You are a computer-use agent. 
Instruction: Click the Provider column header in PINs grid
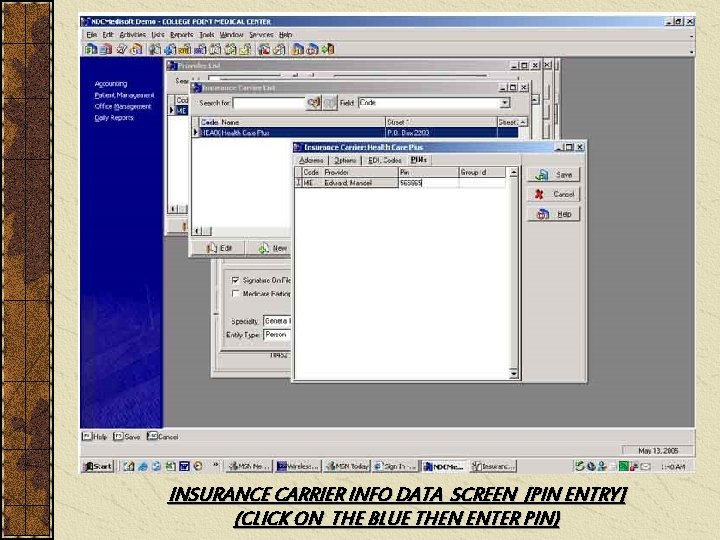[x=360, y=172]
